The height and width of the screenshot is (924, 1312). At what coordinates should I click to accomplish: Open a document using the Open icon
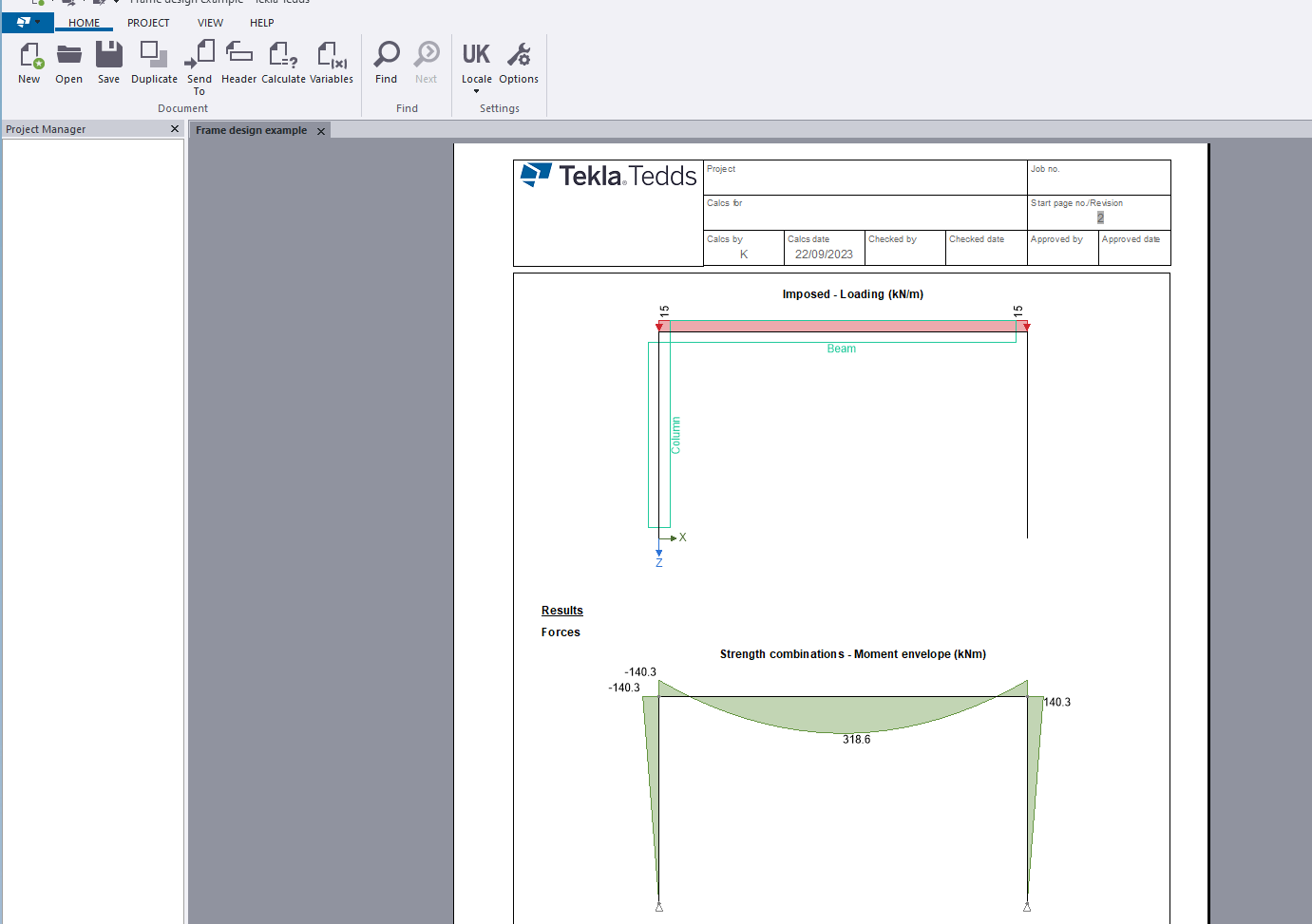pos(68,63)
